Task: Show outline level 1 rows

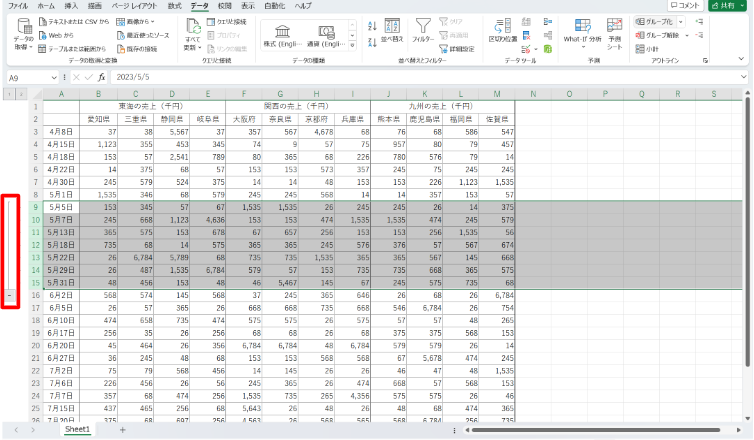Action: (9, 94)
